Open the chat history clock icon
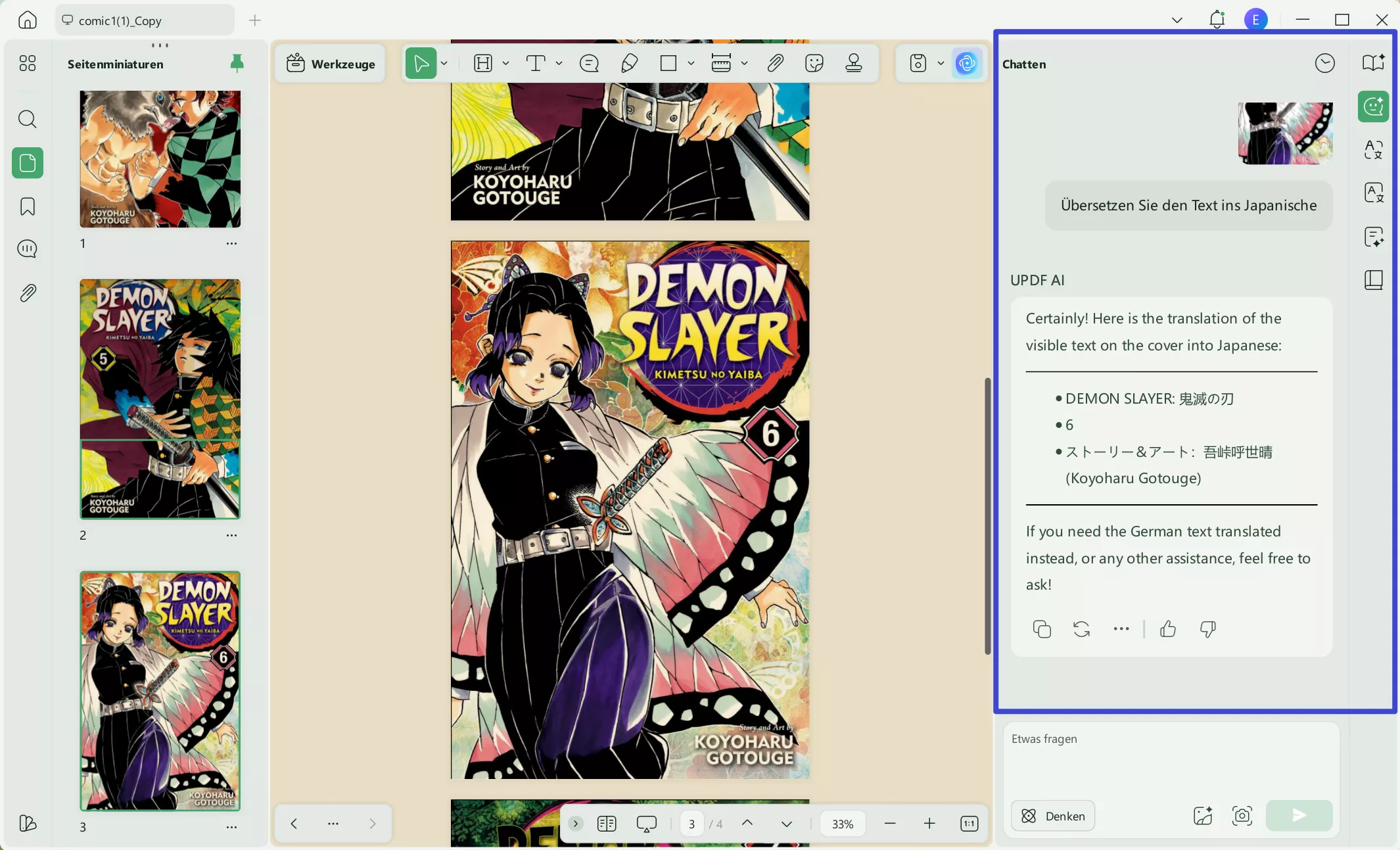Viewport: 1400px width, 850px height. pos(1325,63)
